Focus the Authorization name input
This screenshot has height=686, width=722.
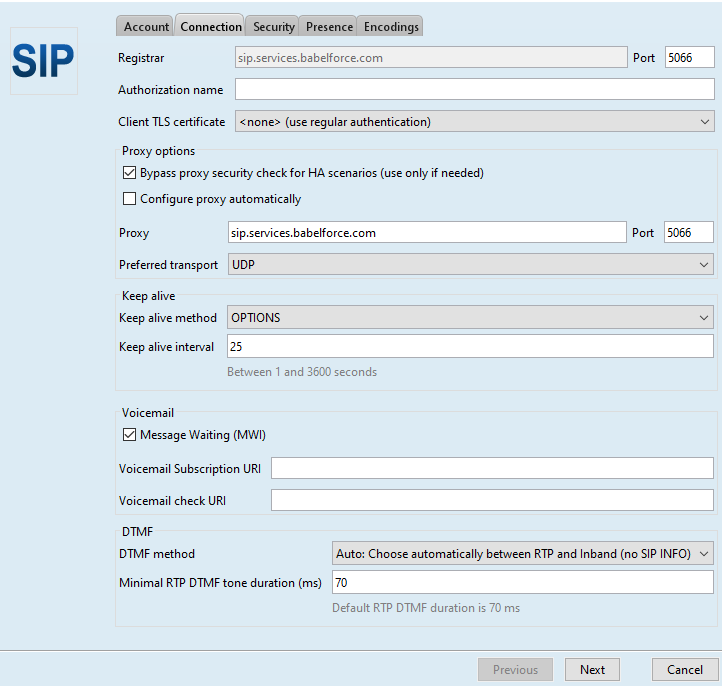(475, 89)
